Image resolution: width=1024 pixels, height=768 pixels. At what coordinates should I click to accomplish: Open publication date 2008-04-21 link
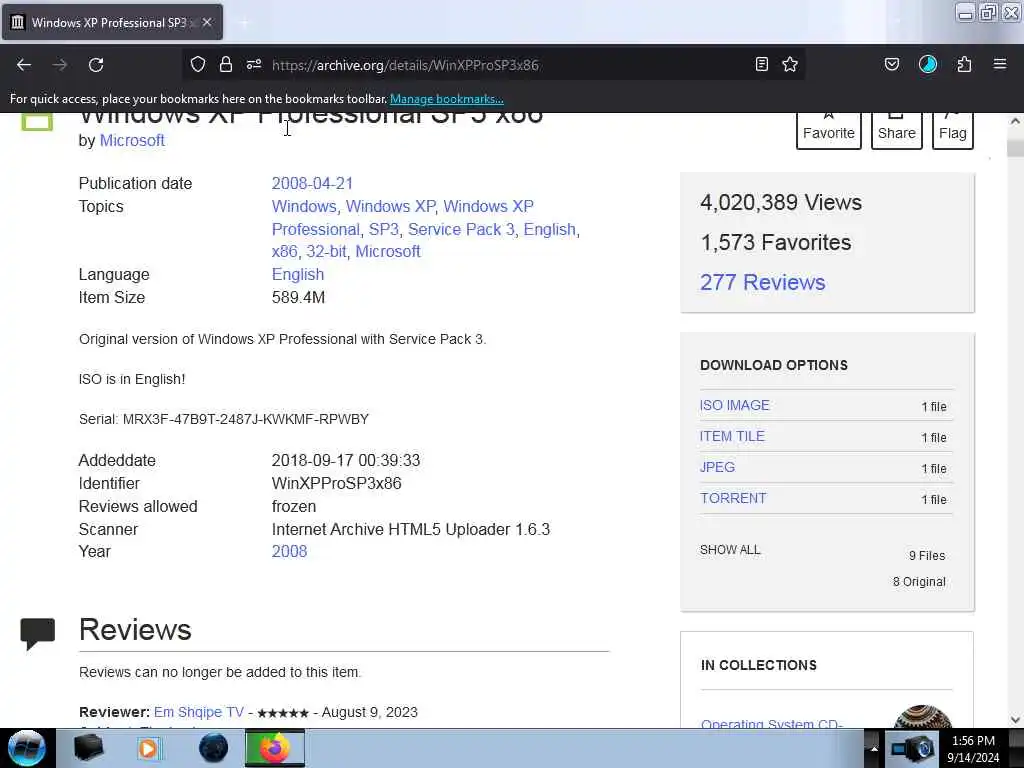[x=312, y=184]
